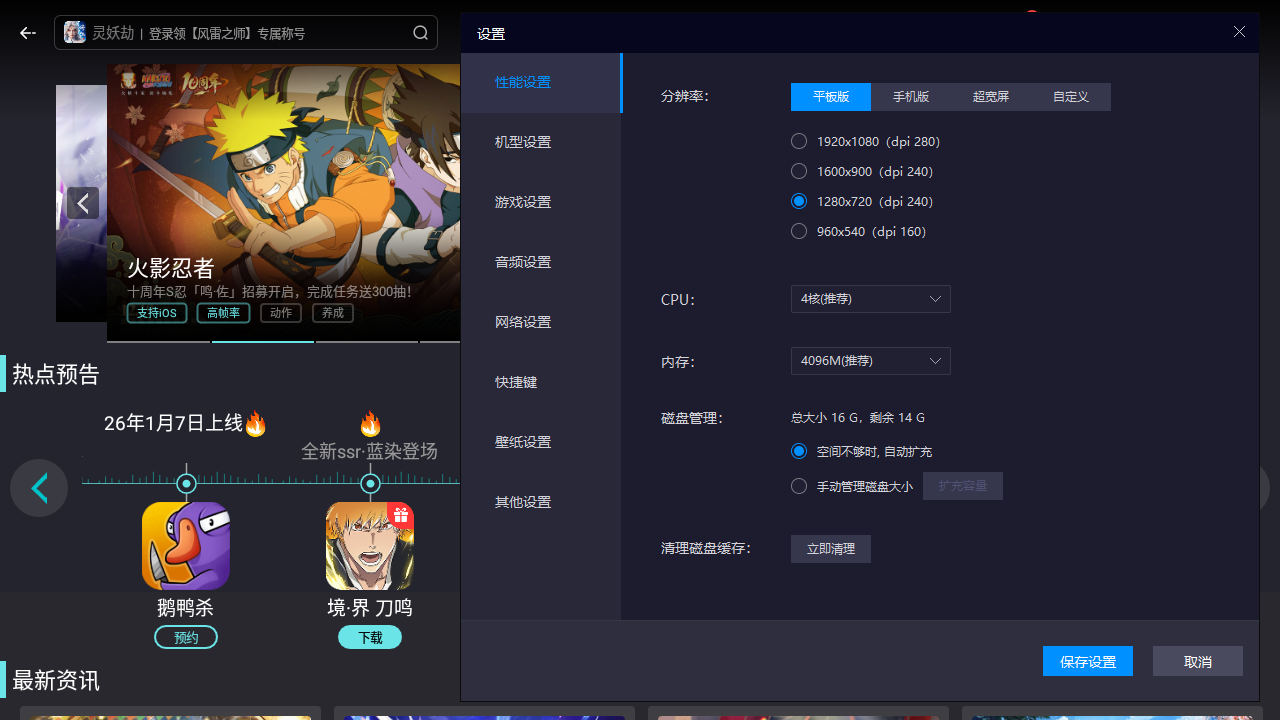Open the CPU 4核(推荐) dropdown
Image resolution: width=1280 pixels, height=720 pixels.
coord(871,299)
